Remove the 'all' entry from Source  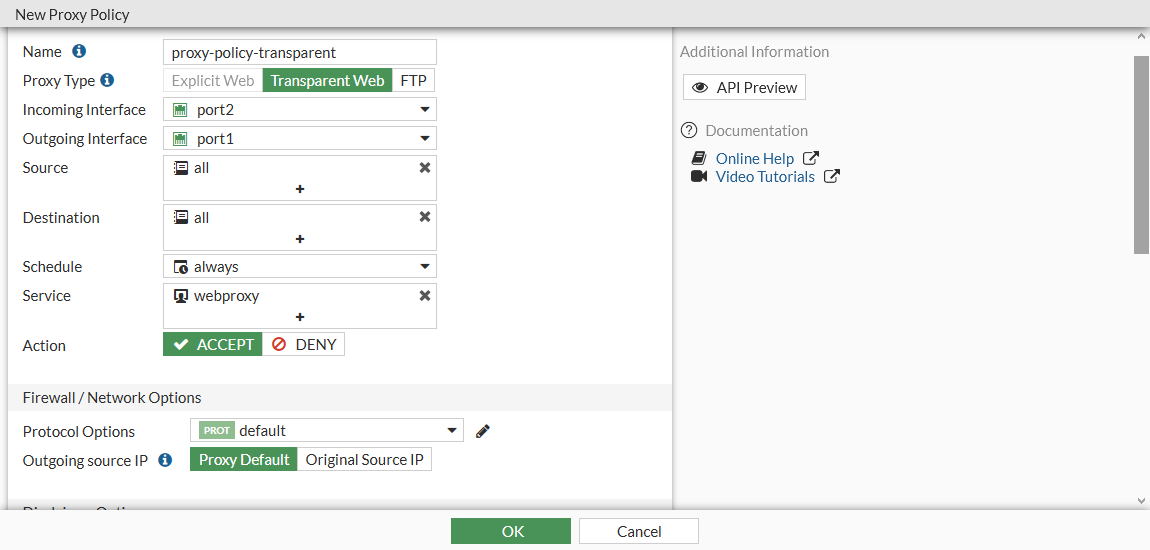click(x=425, y=168)
